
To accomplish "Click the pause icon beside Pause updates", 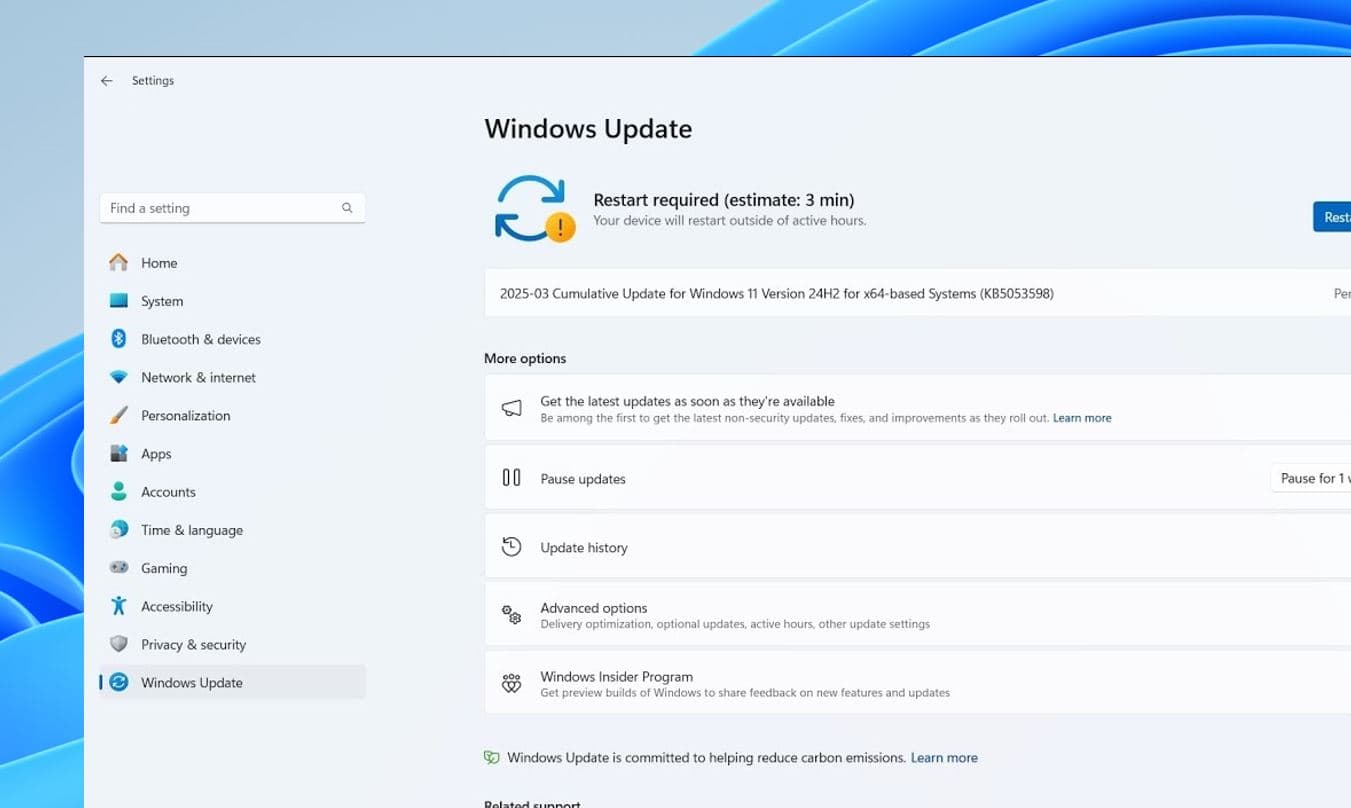I will coord(512,478).
